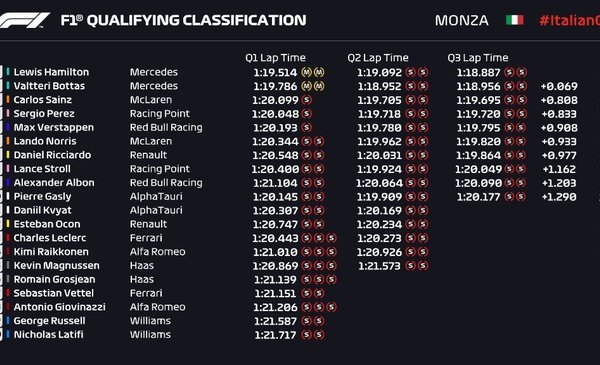Image resolution: width=600 pixels, height=365 pixels.
Task: Select the Q1 Lap Time column header
Action: click(x=275, y=58)
